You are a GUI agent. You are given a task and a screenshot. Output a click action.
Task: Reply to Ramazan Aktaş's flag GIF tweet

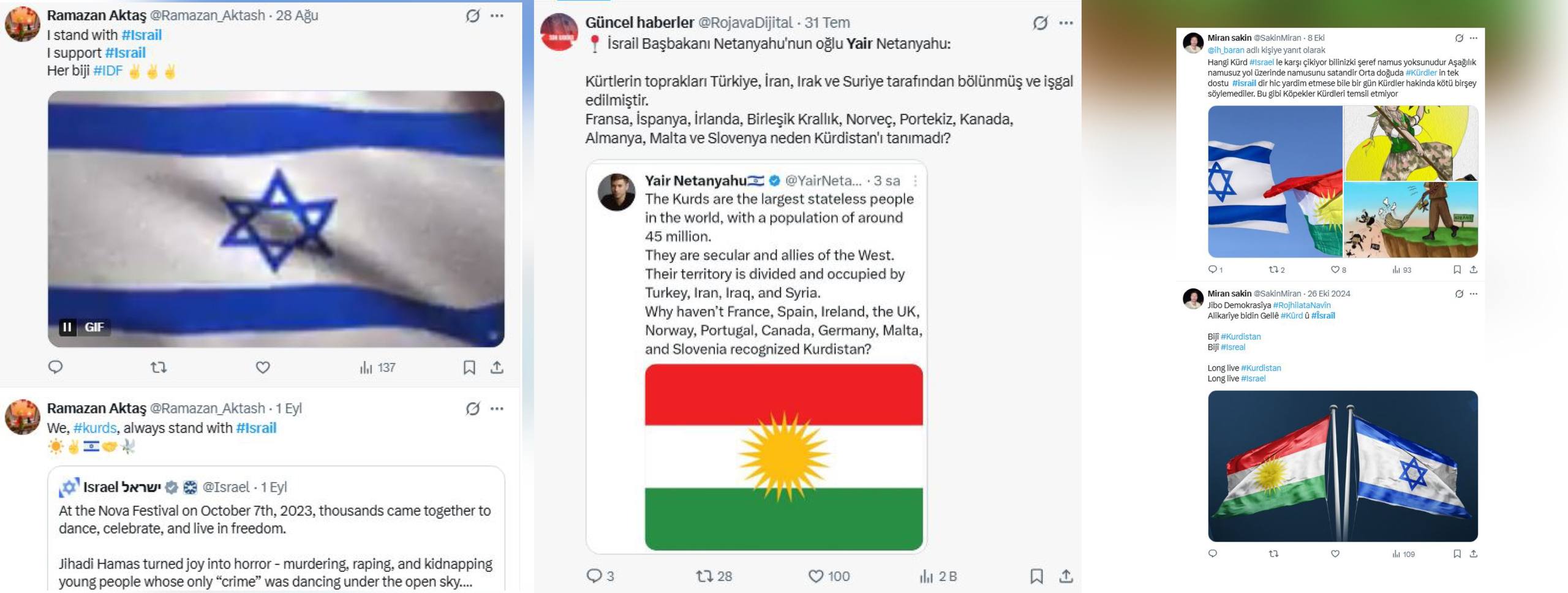click(x=56, y=368)
